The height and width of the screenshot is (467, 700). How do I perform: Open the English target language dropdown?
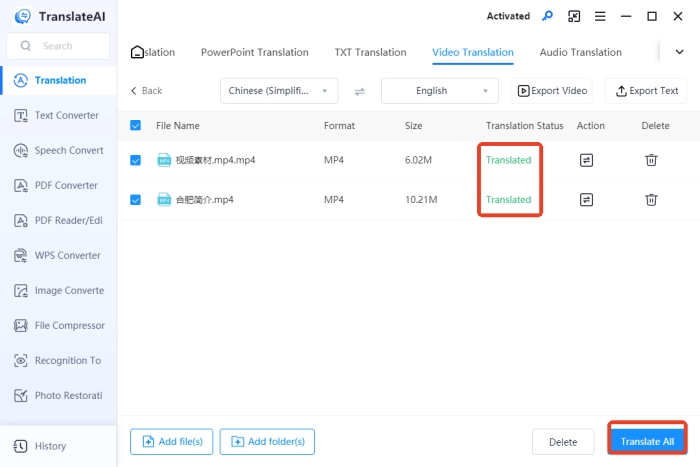(x=440, y=91)
